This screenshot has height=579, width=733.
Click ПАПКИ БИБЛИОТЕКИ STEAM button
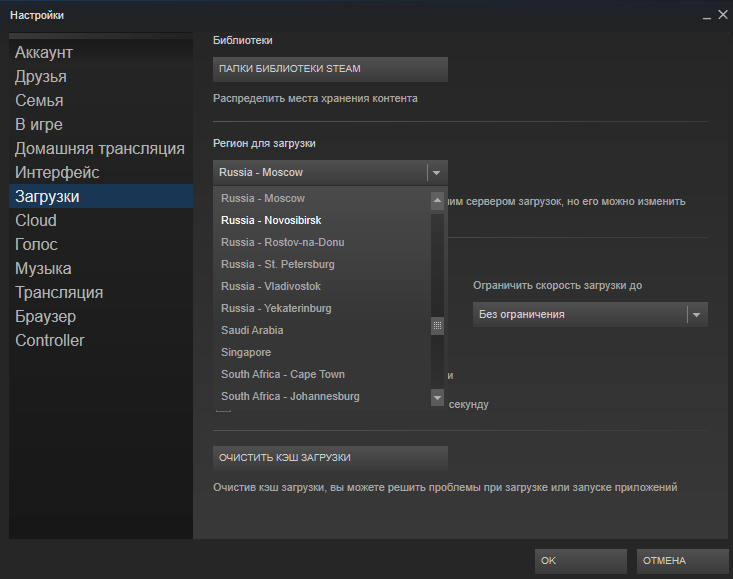click(330, 69)
